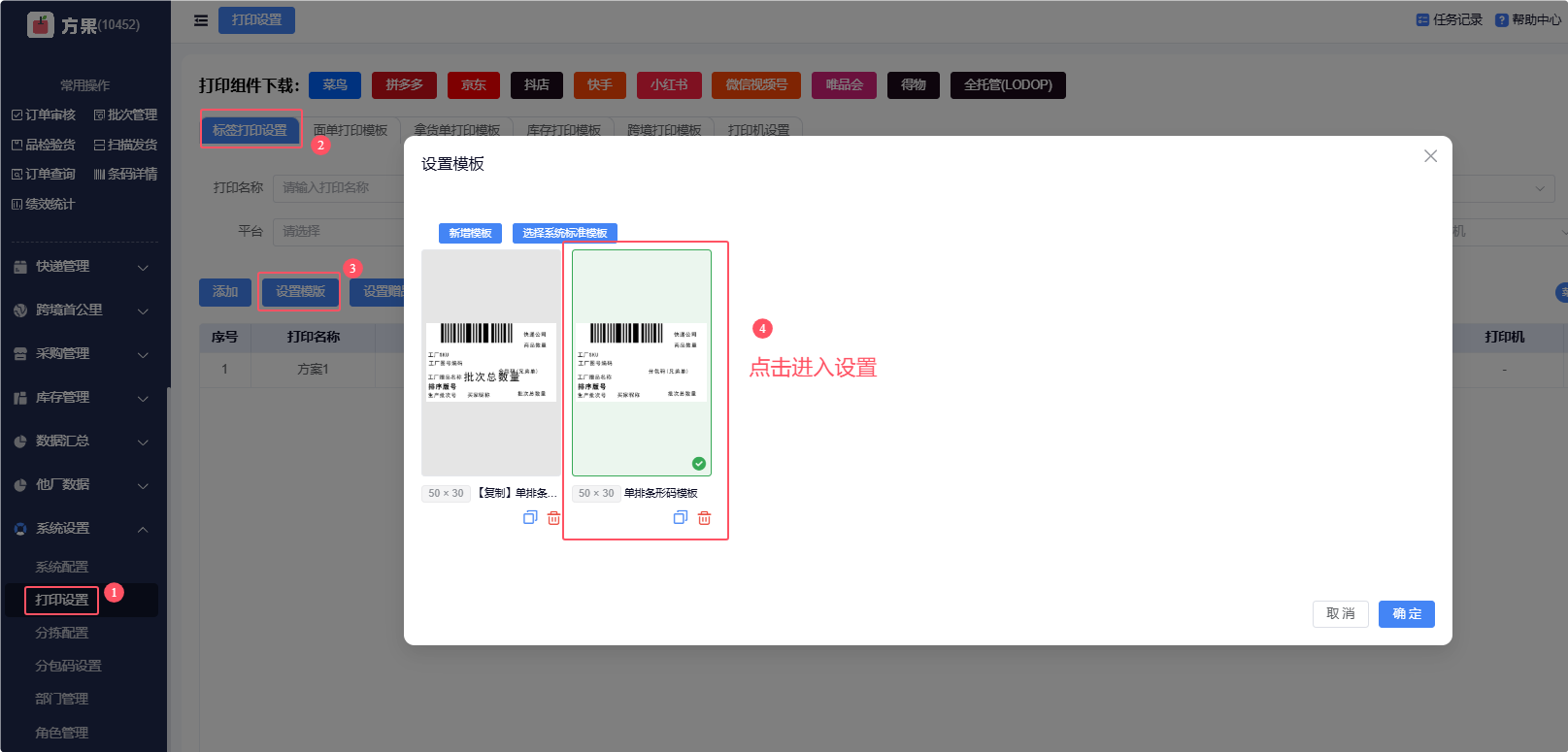Switch to the 标签打印设置 tab
Screen dimensions: 1568x752
(250, 129)
